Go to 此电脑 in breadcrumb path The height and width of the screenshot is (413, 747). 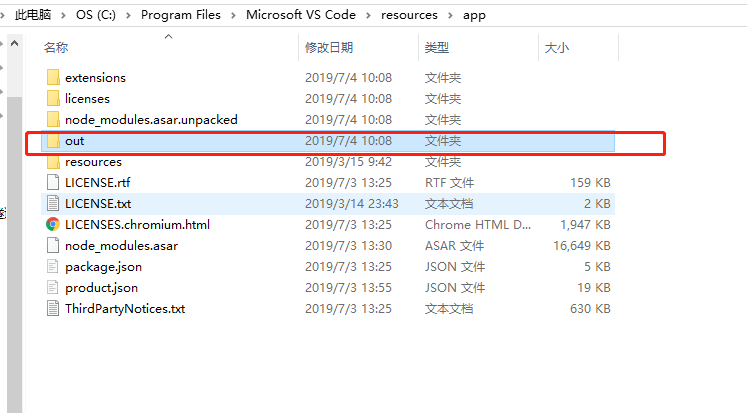[33, 16]
